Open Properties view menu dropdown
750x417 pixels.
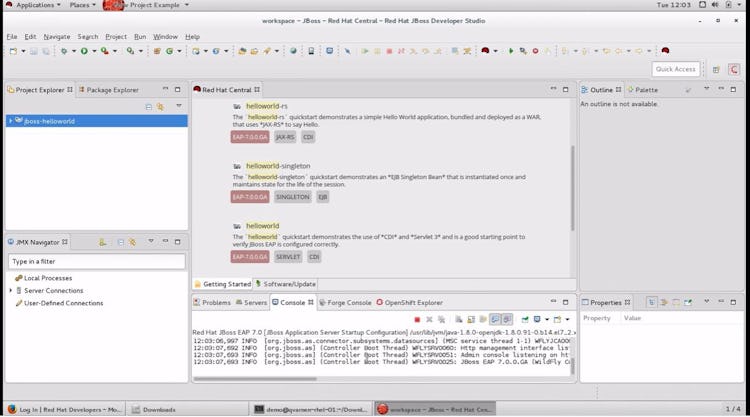706,302
